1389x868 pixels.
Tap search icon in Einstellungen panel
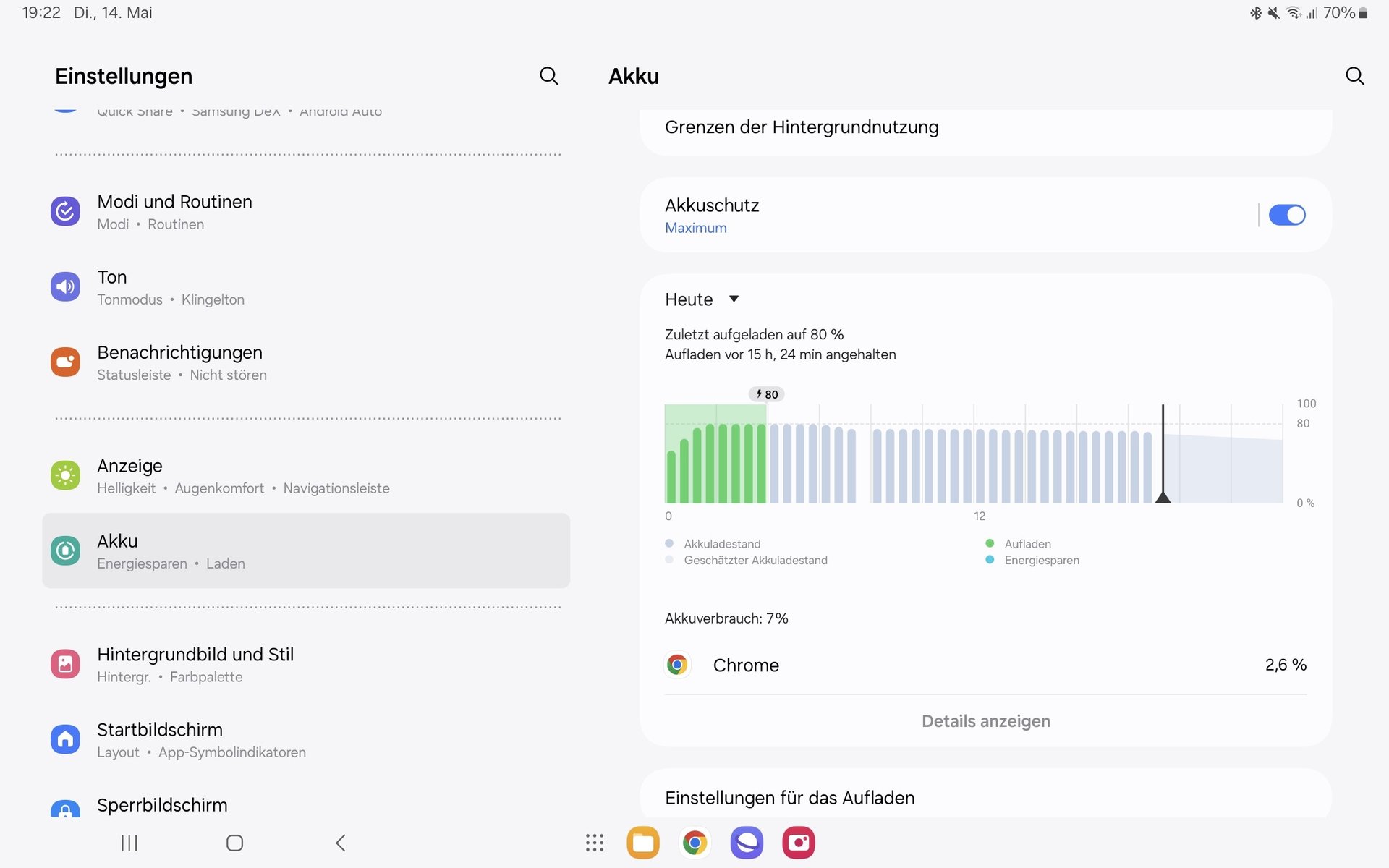pyautogui.click(x=548, y=76)
